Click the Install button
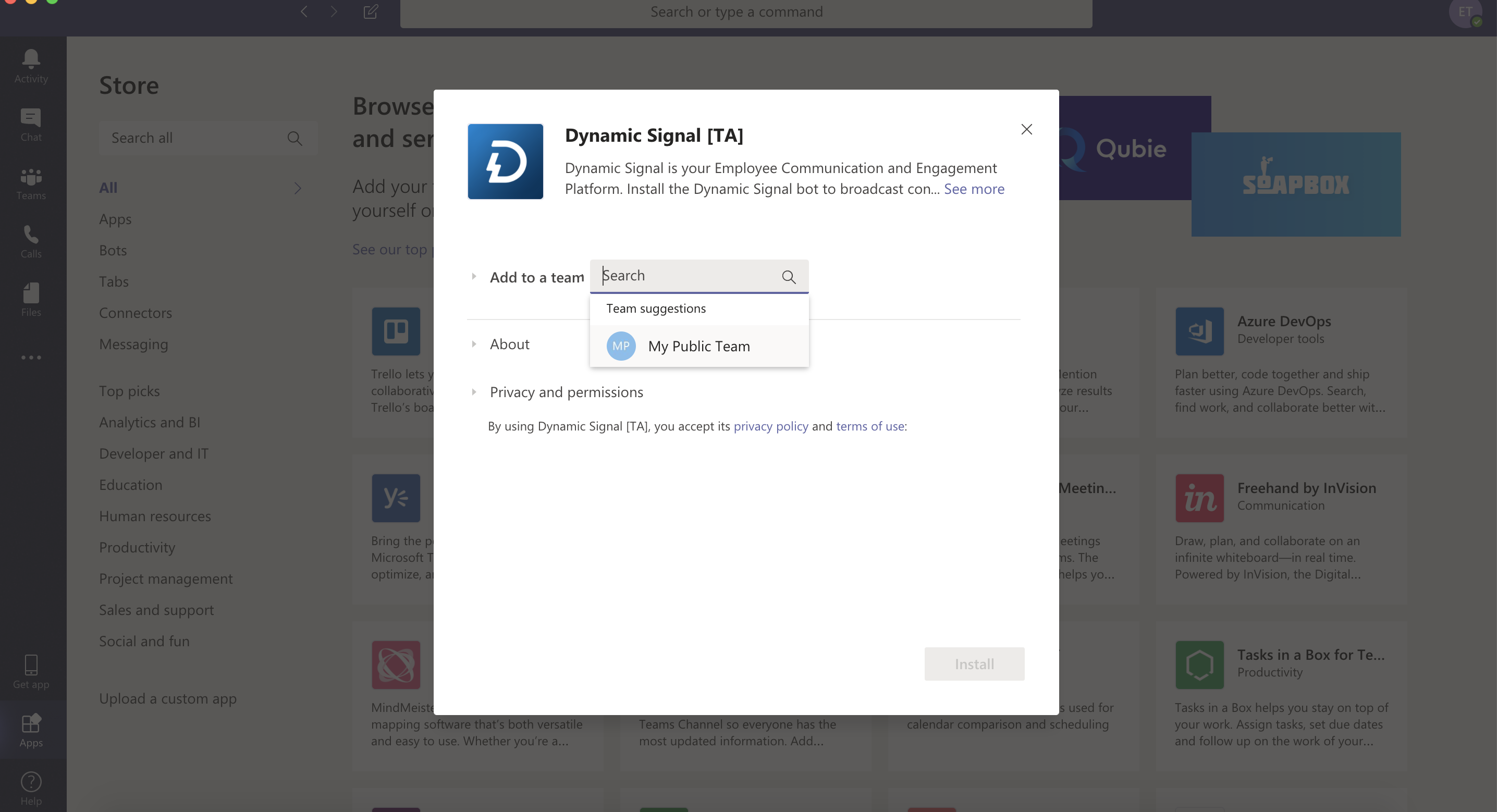 click(975, 664)
